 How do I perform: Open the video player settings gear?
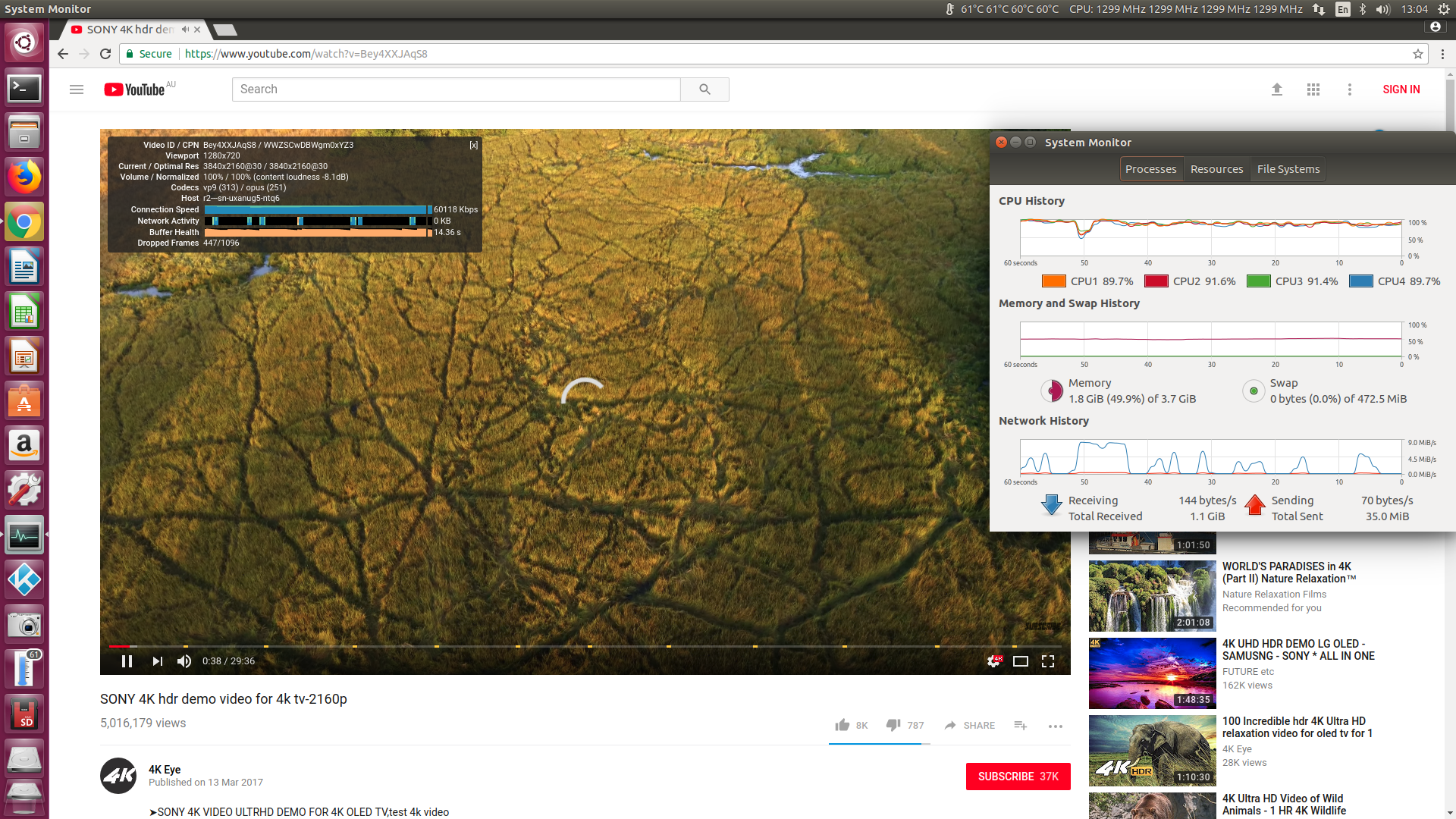coord(994,661)
